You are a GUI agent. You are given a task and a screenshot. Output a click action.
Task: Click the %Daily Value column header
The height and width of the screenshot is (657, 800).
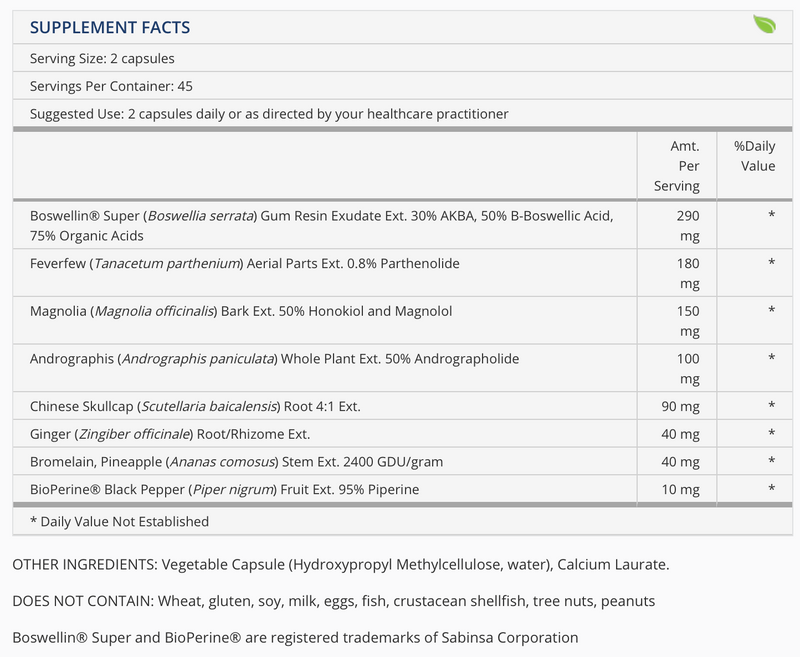coord(754,156)
